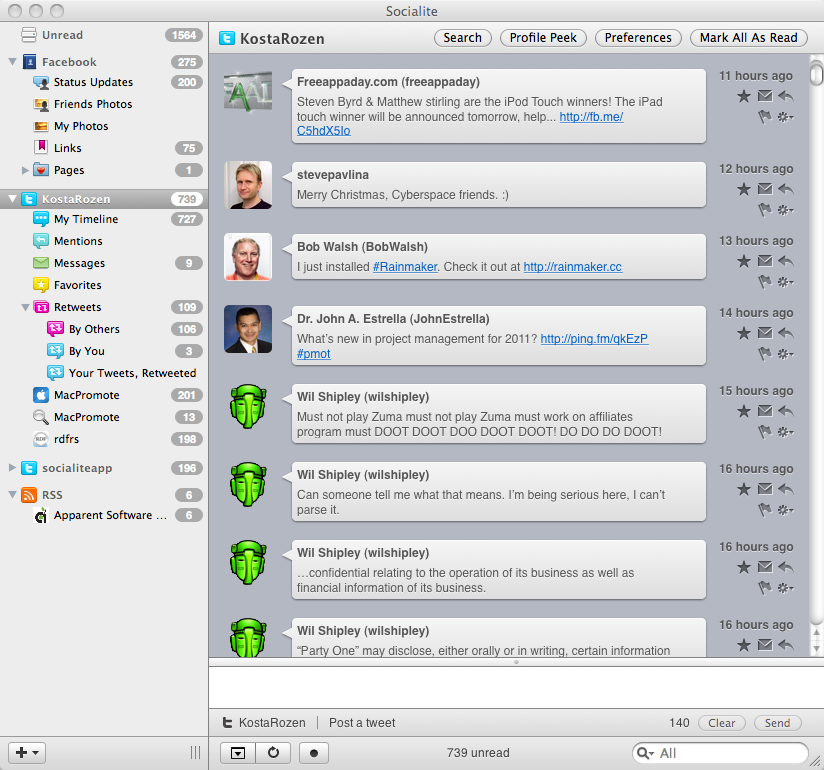This screenshot has height=770, width=824.
Task: Open the add account plus menu
Action: tap(27, 753)
